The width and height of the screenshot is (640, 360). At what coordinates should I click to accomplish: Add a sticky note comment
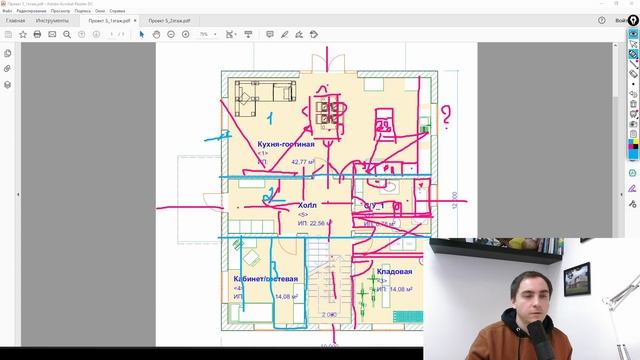[x=270, y=35]
